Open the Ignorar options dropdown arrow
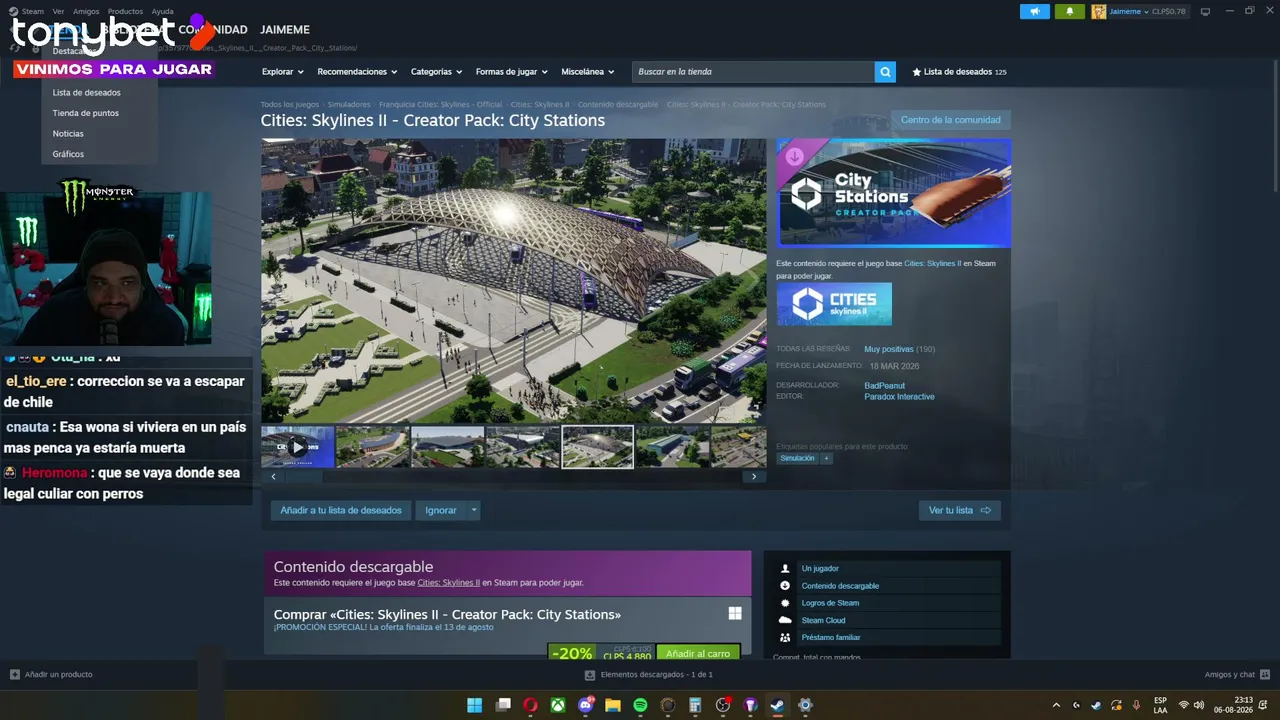The image size is (1280, 720). tap(474, 510)
